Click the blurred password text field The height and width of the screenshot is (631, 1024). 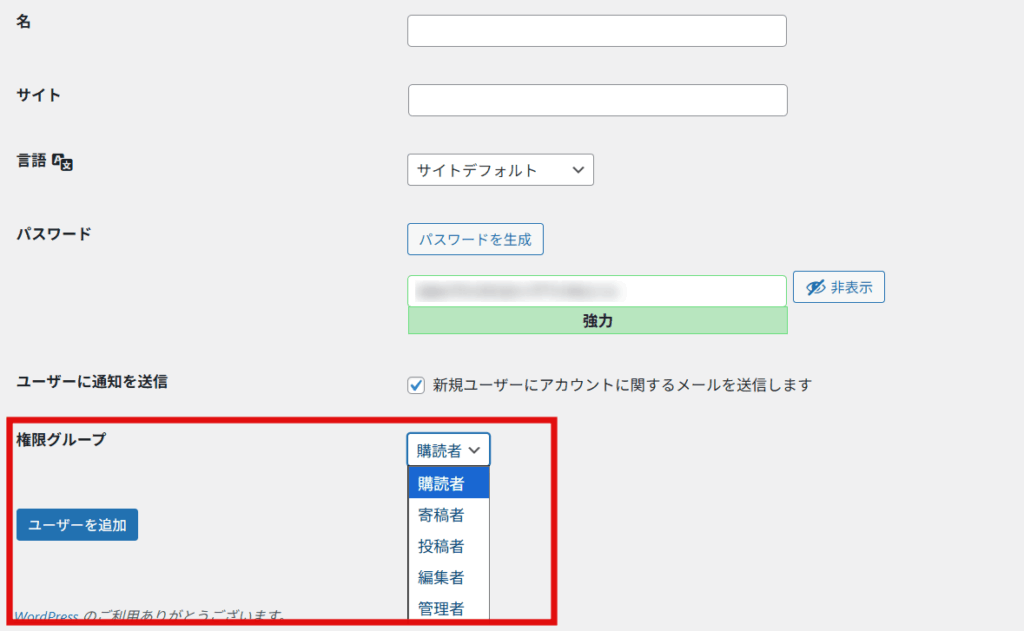[596, 291]
